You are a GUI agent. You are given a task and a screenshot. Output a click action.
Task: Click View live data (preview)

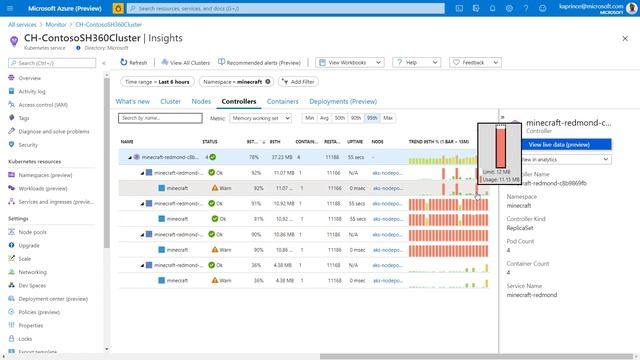[x=567, y=144]
